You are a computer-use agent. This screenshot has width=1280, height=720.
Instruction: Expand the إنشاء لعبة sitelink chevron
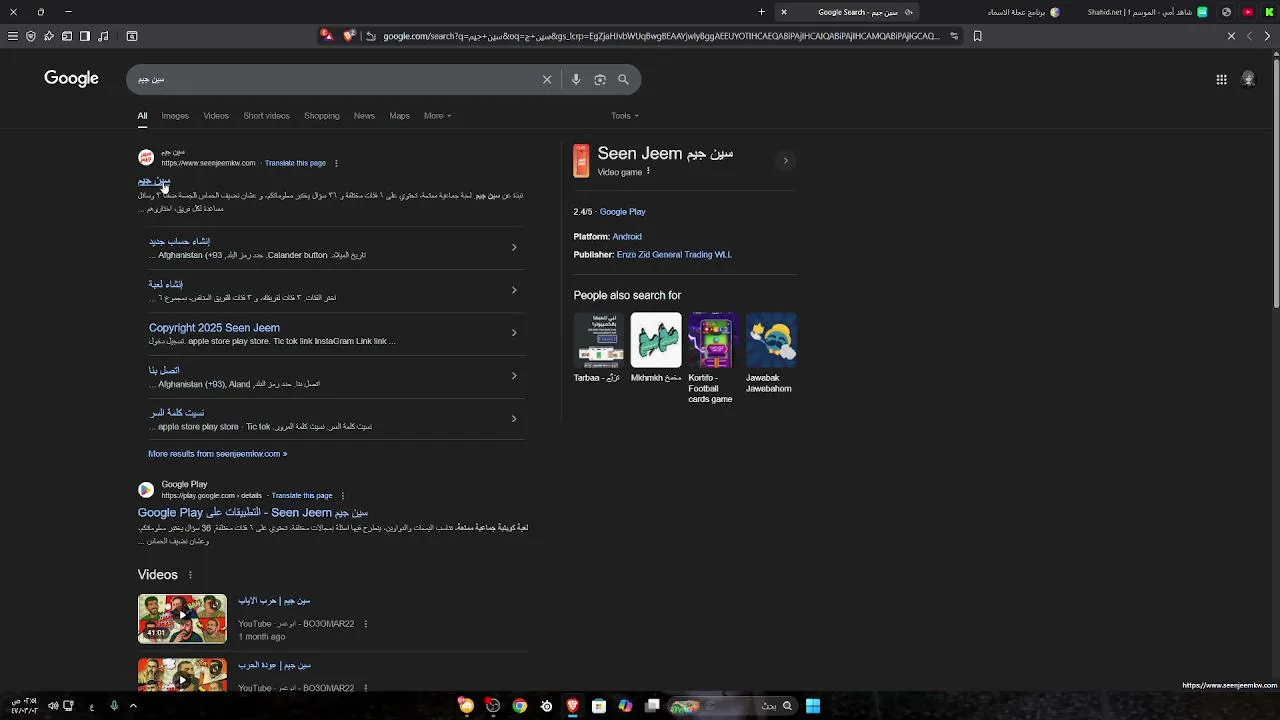click(514, 290)
